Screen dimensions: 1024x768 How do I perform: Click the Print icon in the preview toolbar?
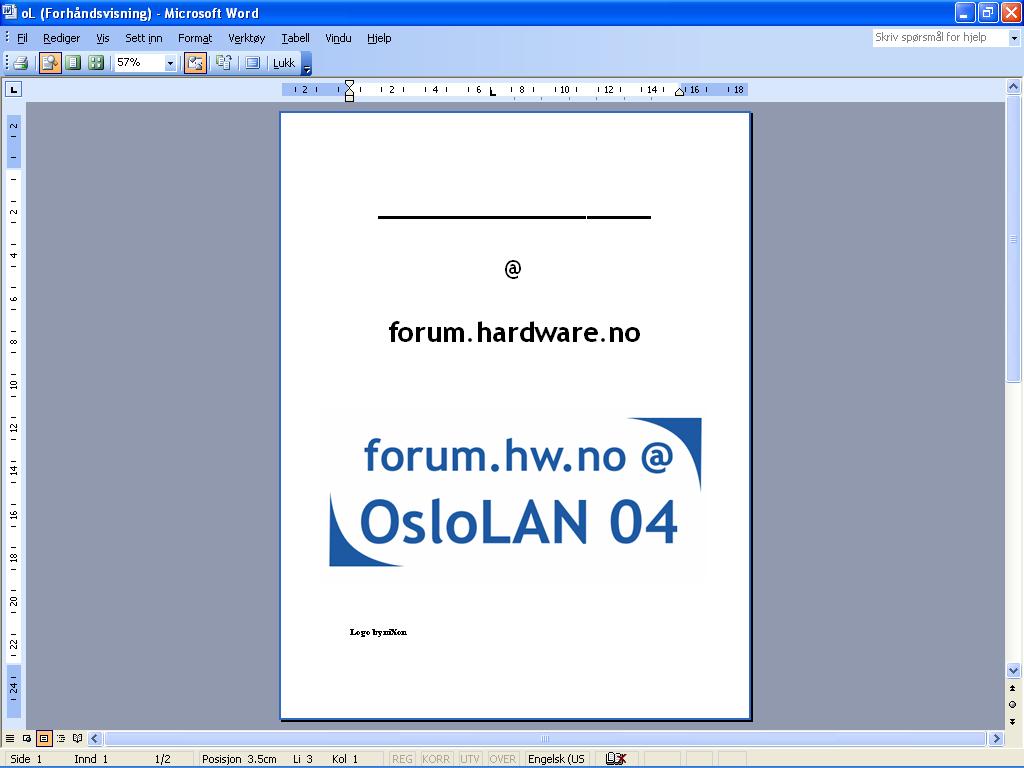(21, 63)
